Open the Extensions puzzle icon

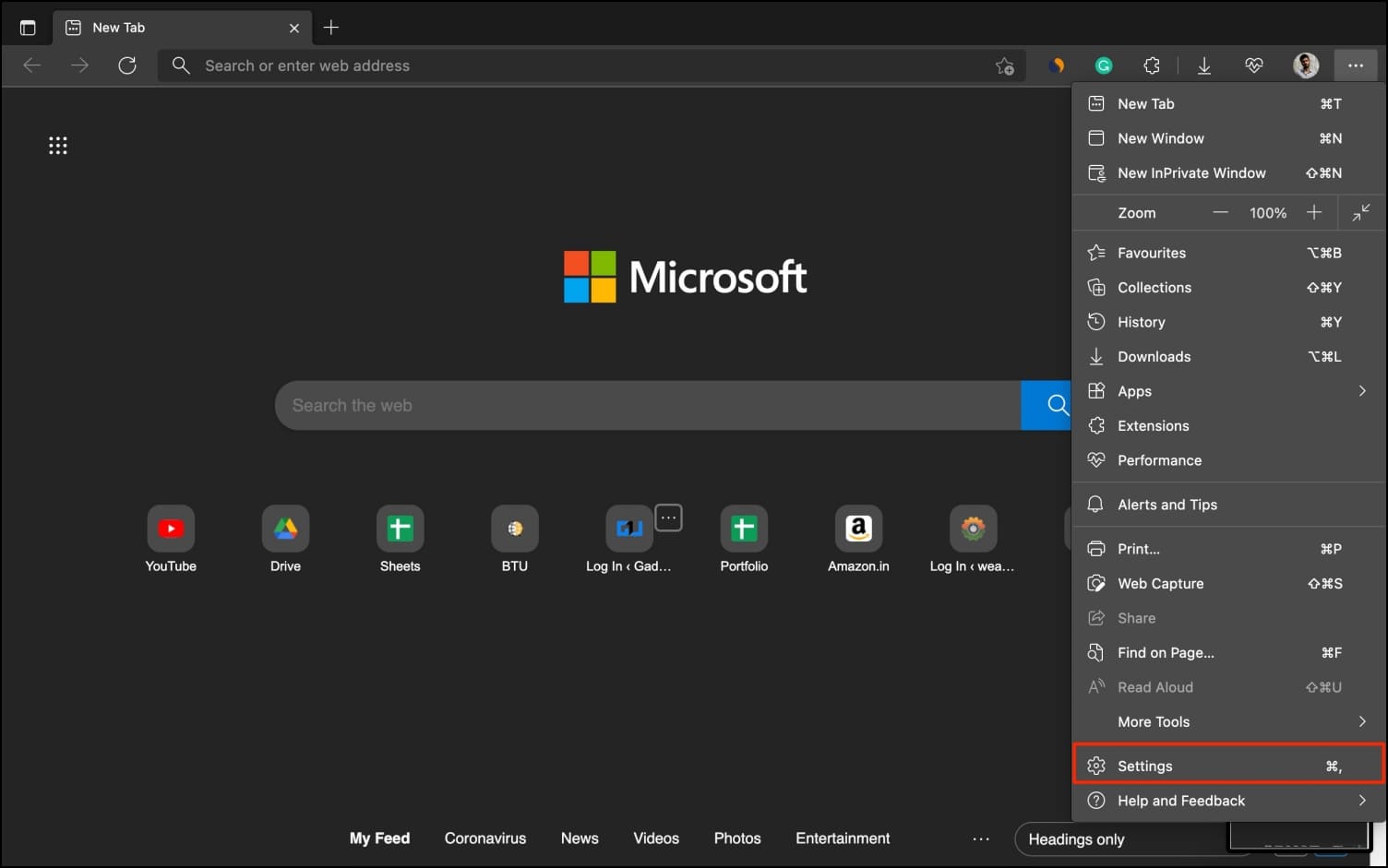(x=1151, y=65)
